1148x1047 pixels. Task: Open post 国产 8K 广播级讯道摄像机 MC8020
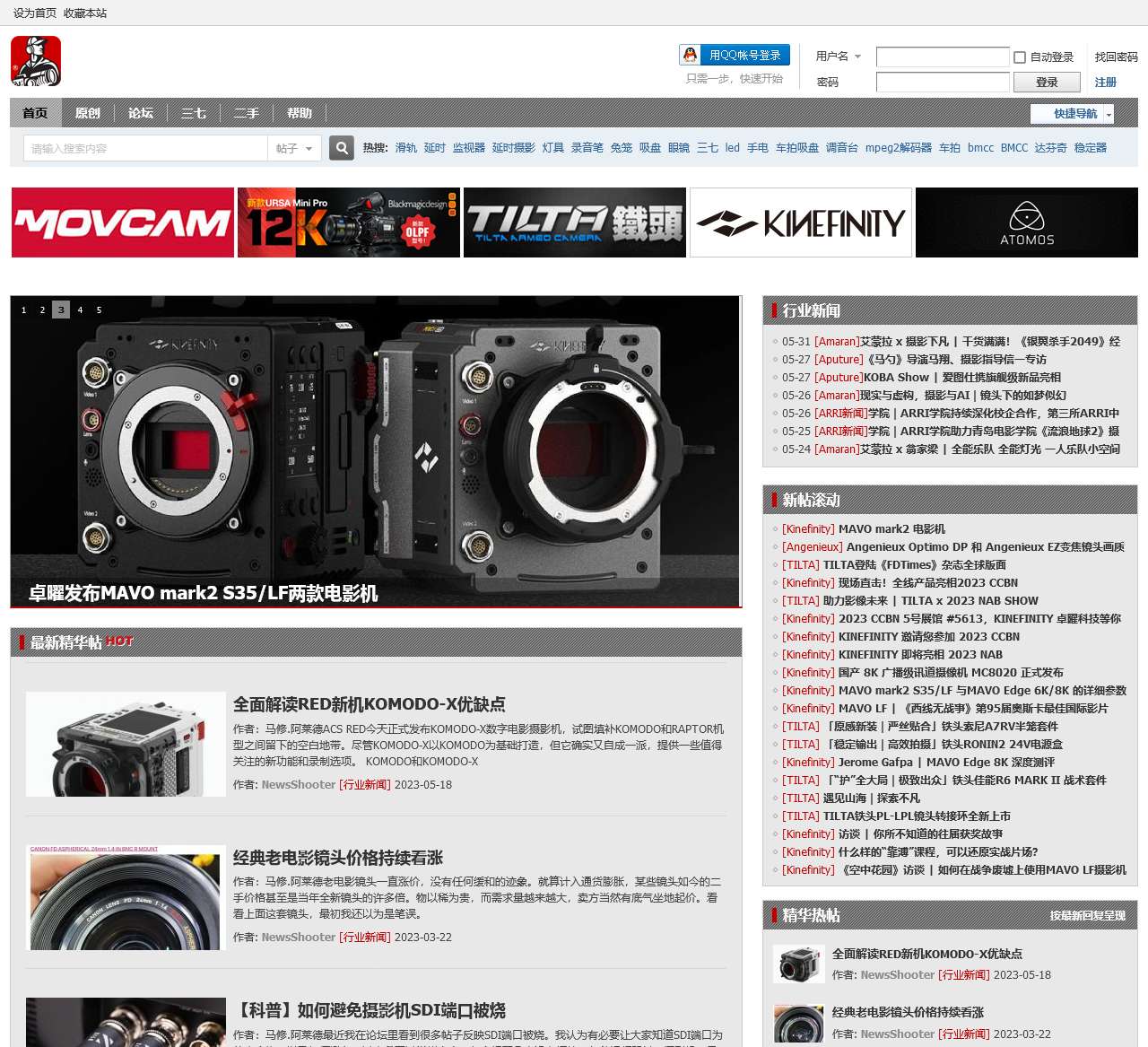coord(951,673)
